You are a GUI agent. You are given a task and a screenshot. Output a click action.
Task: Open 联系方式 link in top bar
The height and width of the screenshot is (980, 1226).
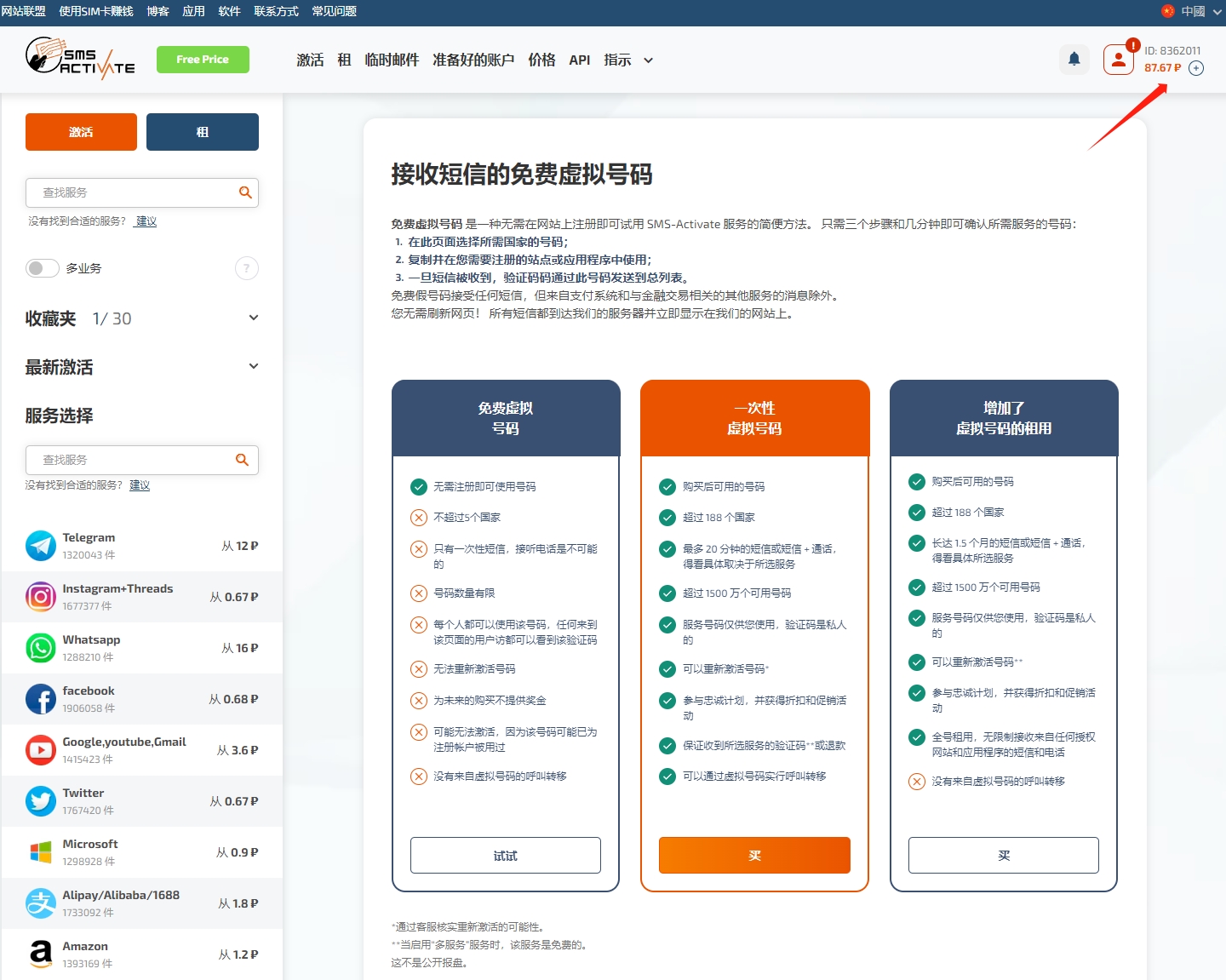point(276,11)
